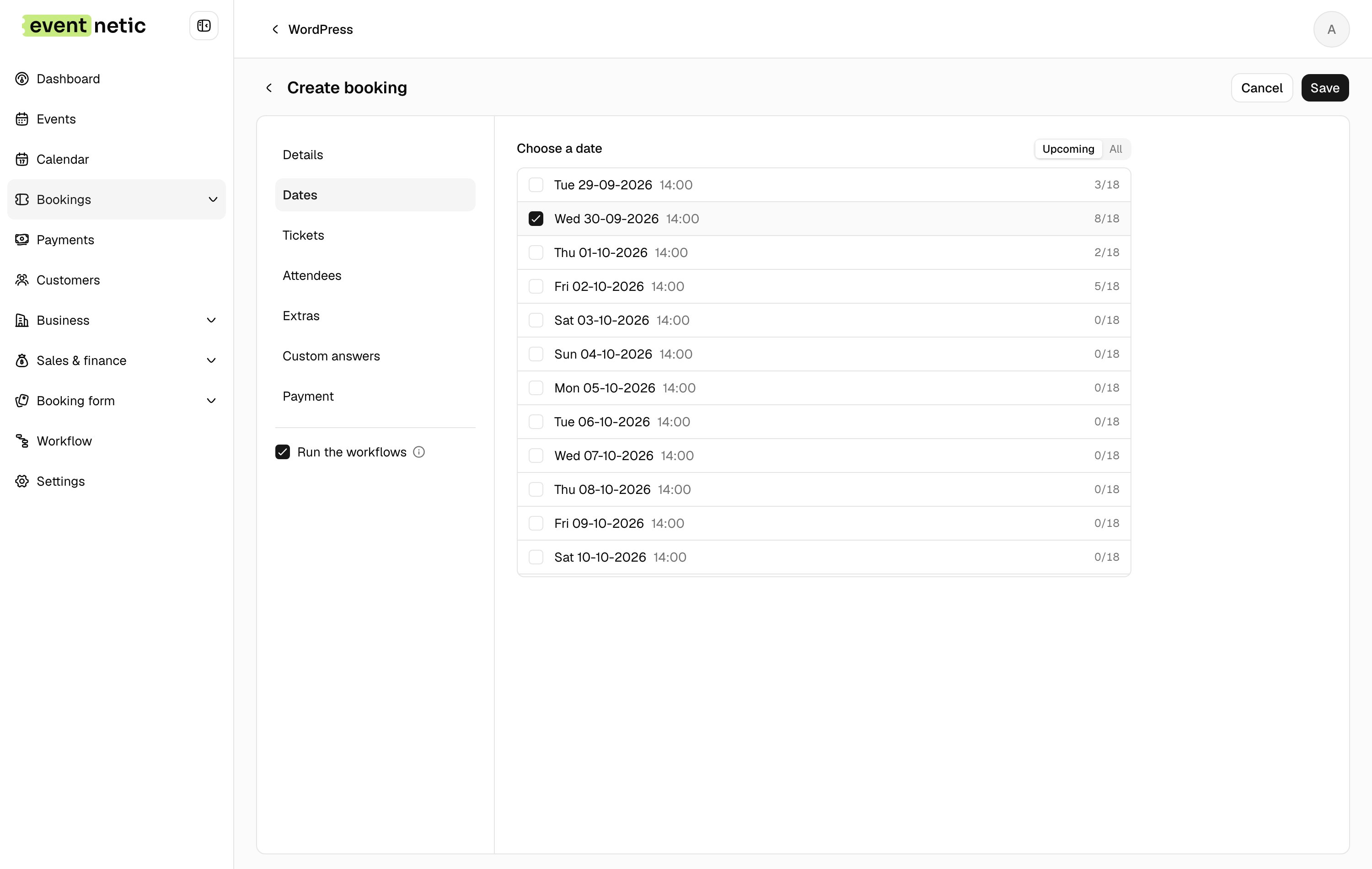1372x869 pixels.
Task: Click the Workflow icon in the sidebar
Action: point(21,441)
